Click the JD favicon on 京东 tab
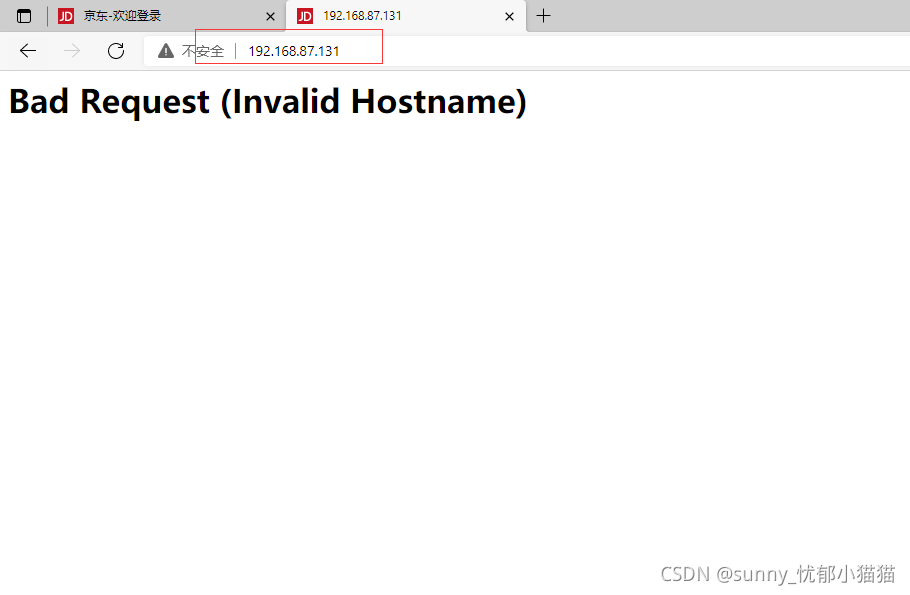910x595 pixels. 66,16
